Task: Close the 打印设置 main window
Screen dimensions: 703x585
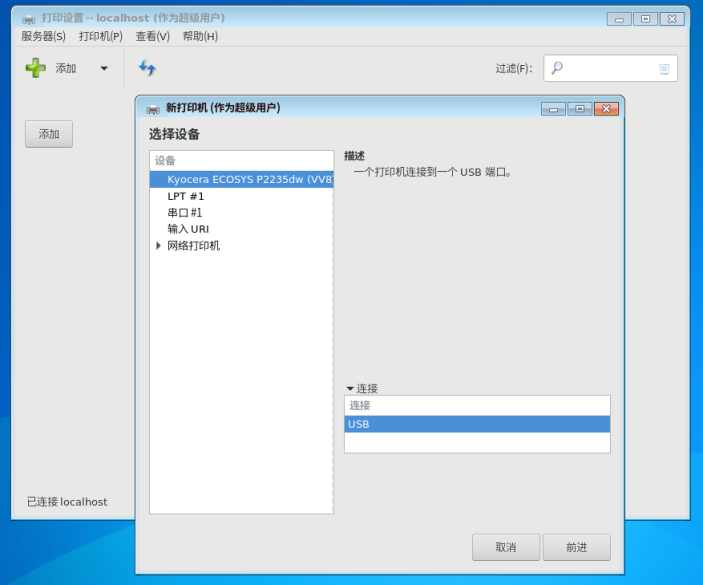Action: (x=672, y=19)
